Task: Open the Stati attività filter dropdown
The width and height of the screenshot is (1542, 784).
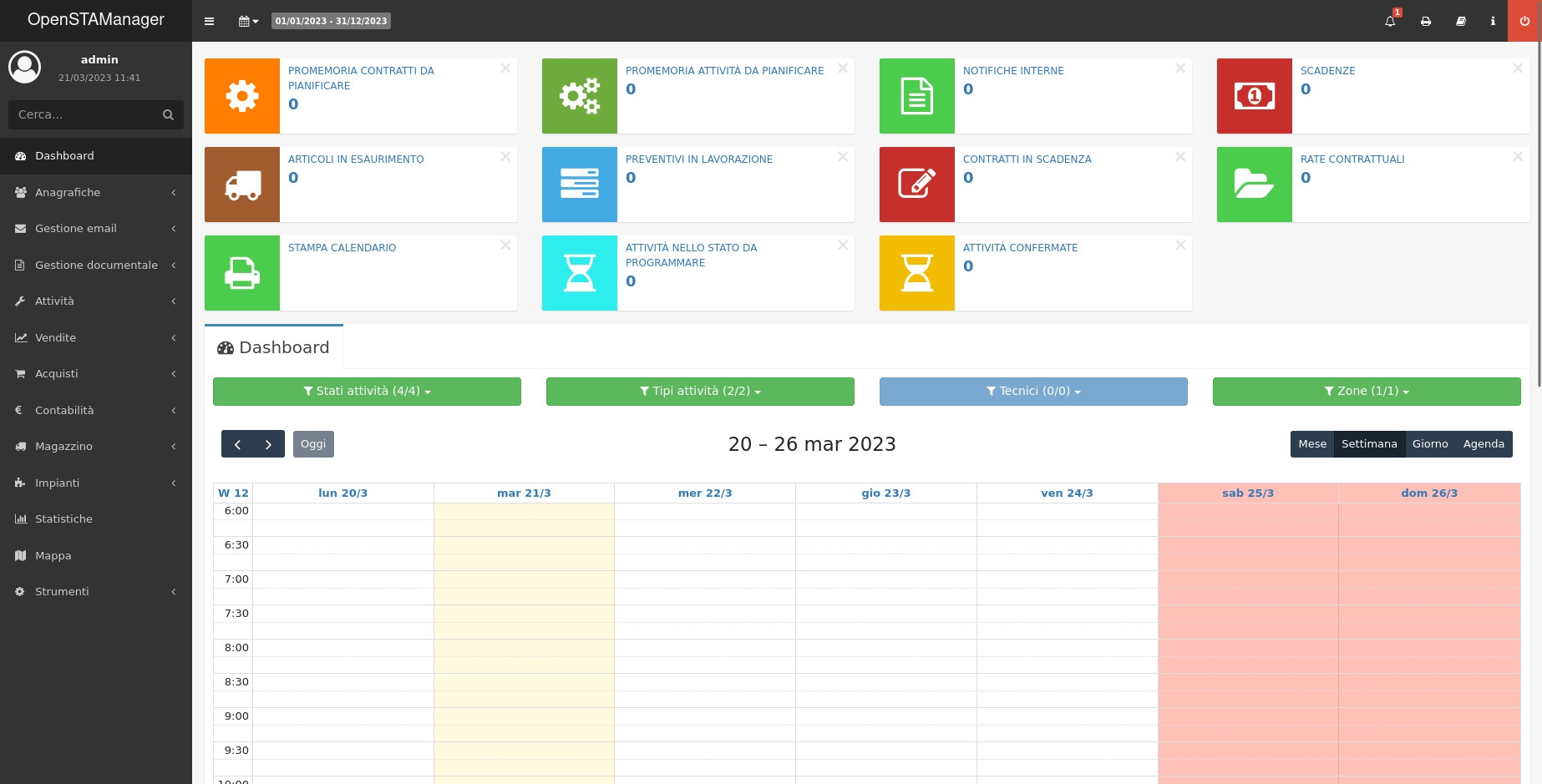Action: coord(367,392)
